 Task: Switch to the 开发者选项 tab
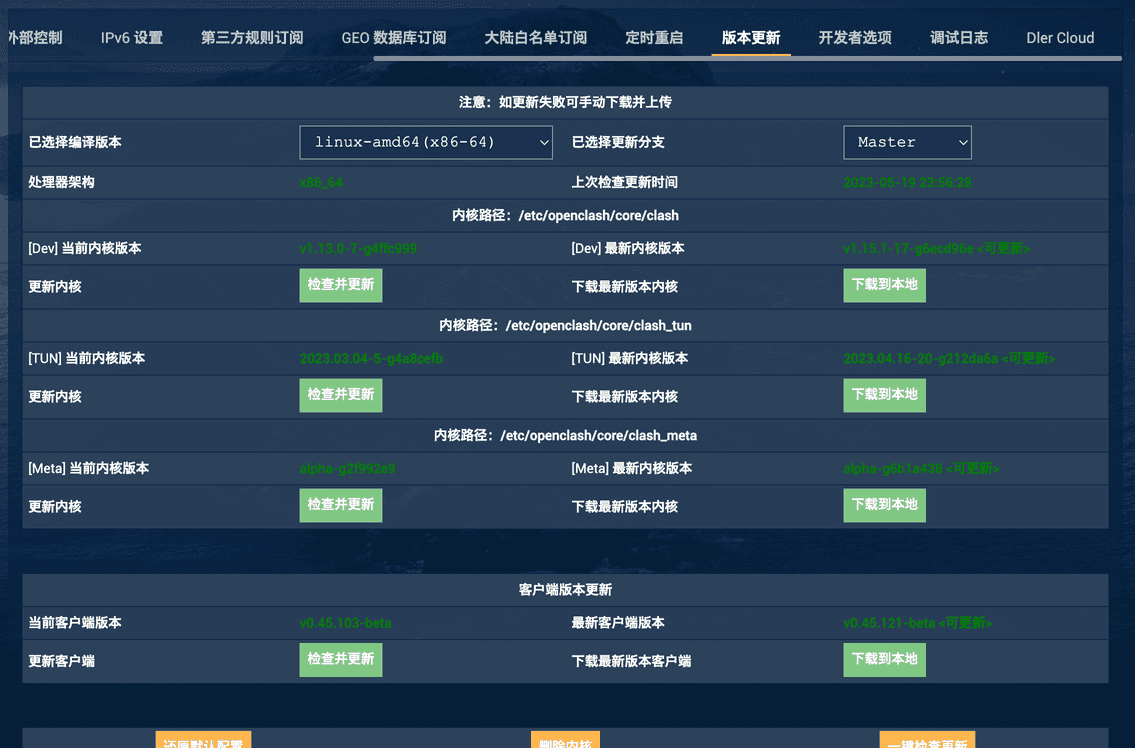click(x=855, y=38)
